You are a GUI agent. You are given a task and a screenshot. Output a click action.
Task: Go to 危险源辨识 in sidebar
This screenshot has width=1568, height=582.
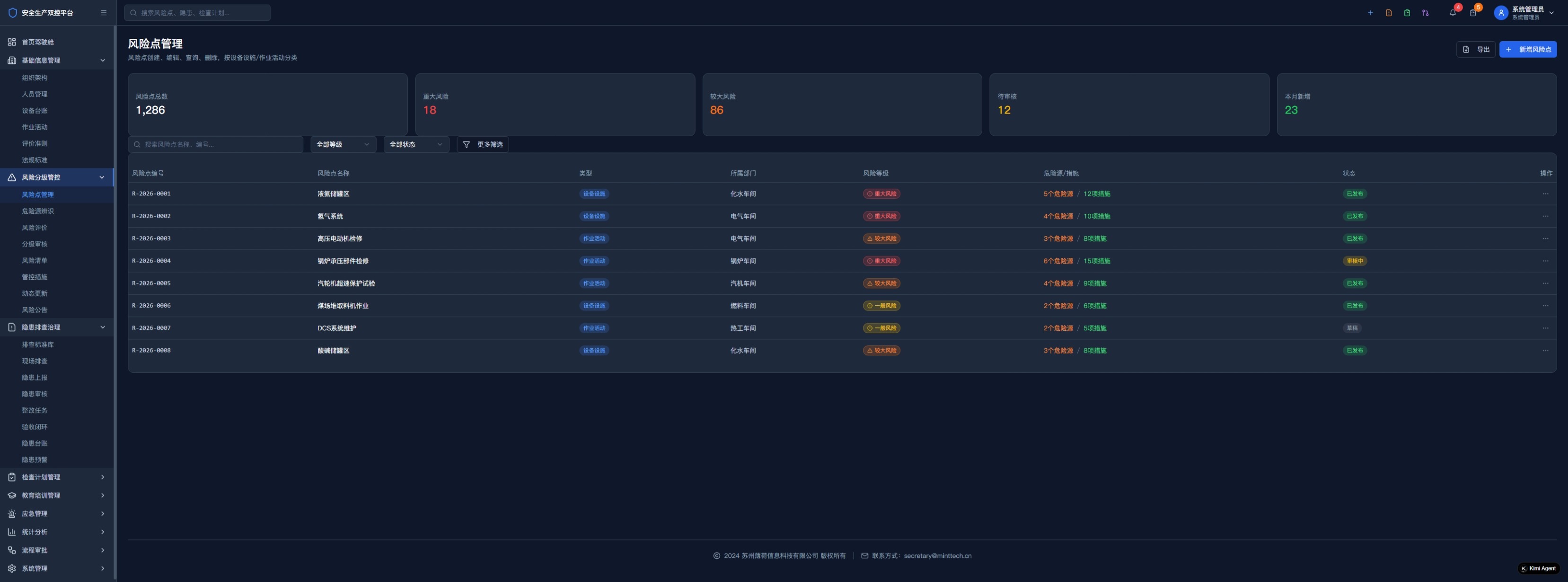[x=38, y=211]
